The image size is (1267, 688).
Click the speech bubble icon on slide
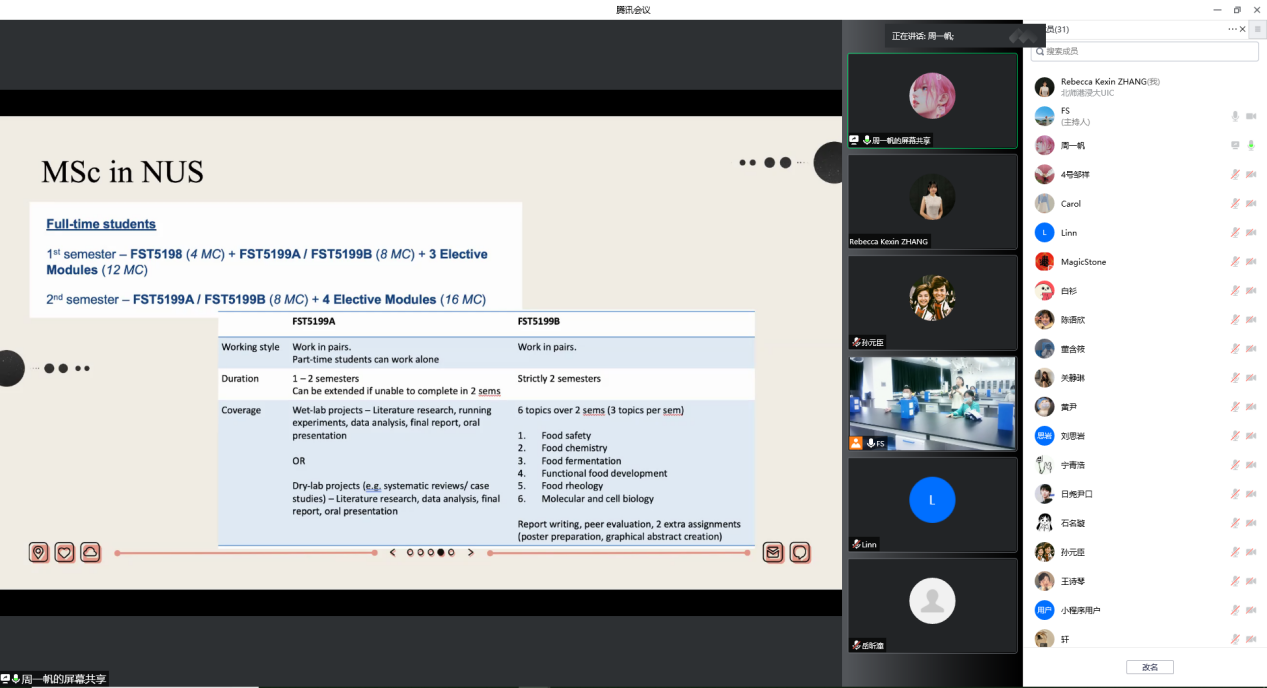click(799, 552)
